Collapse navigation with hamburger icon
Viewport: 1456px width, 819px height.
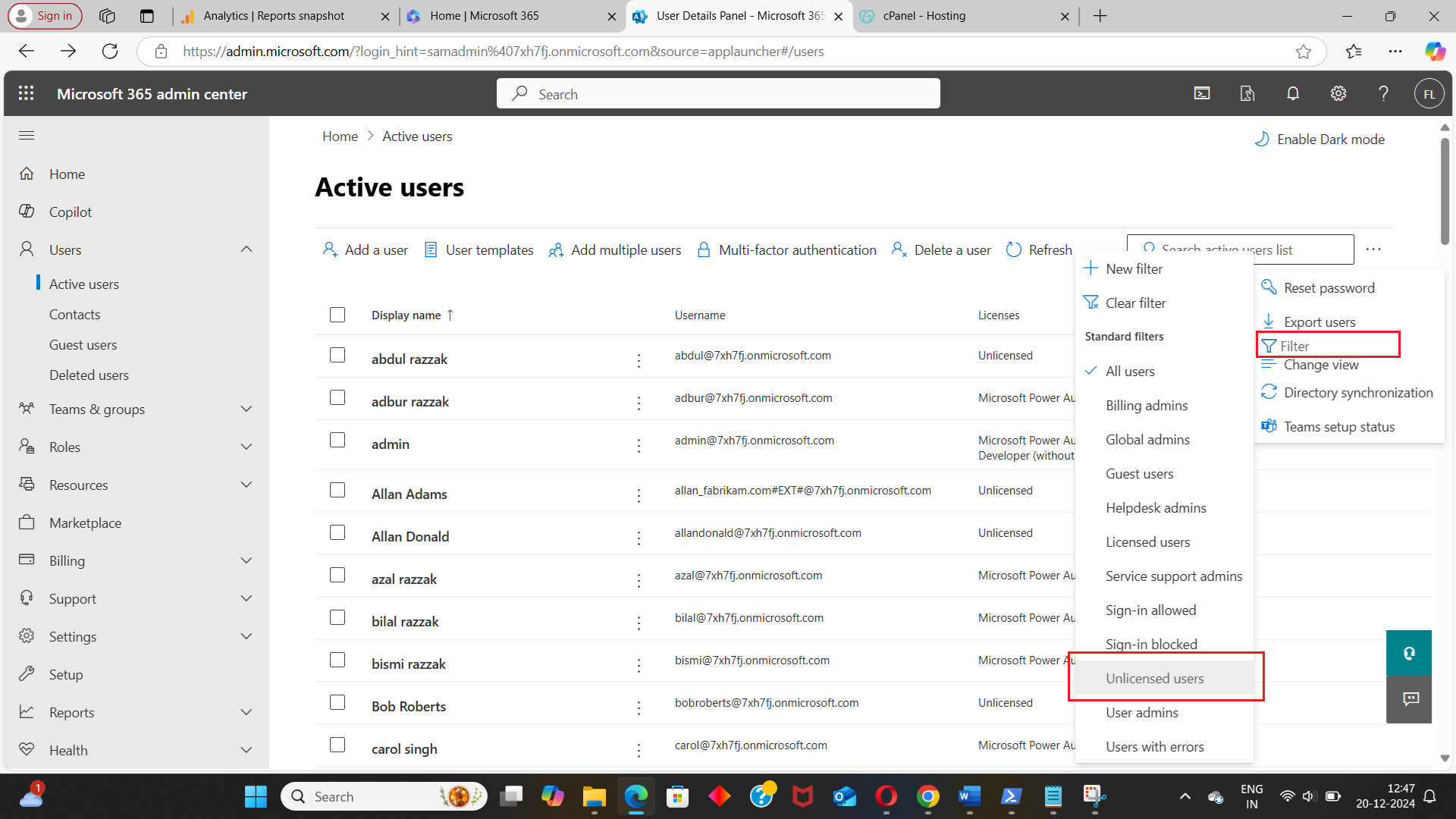point(27,136)
